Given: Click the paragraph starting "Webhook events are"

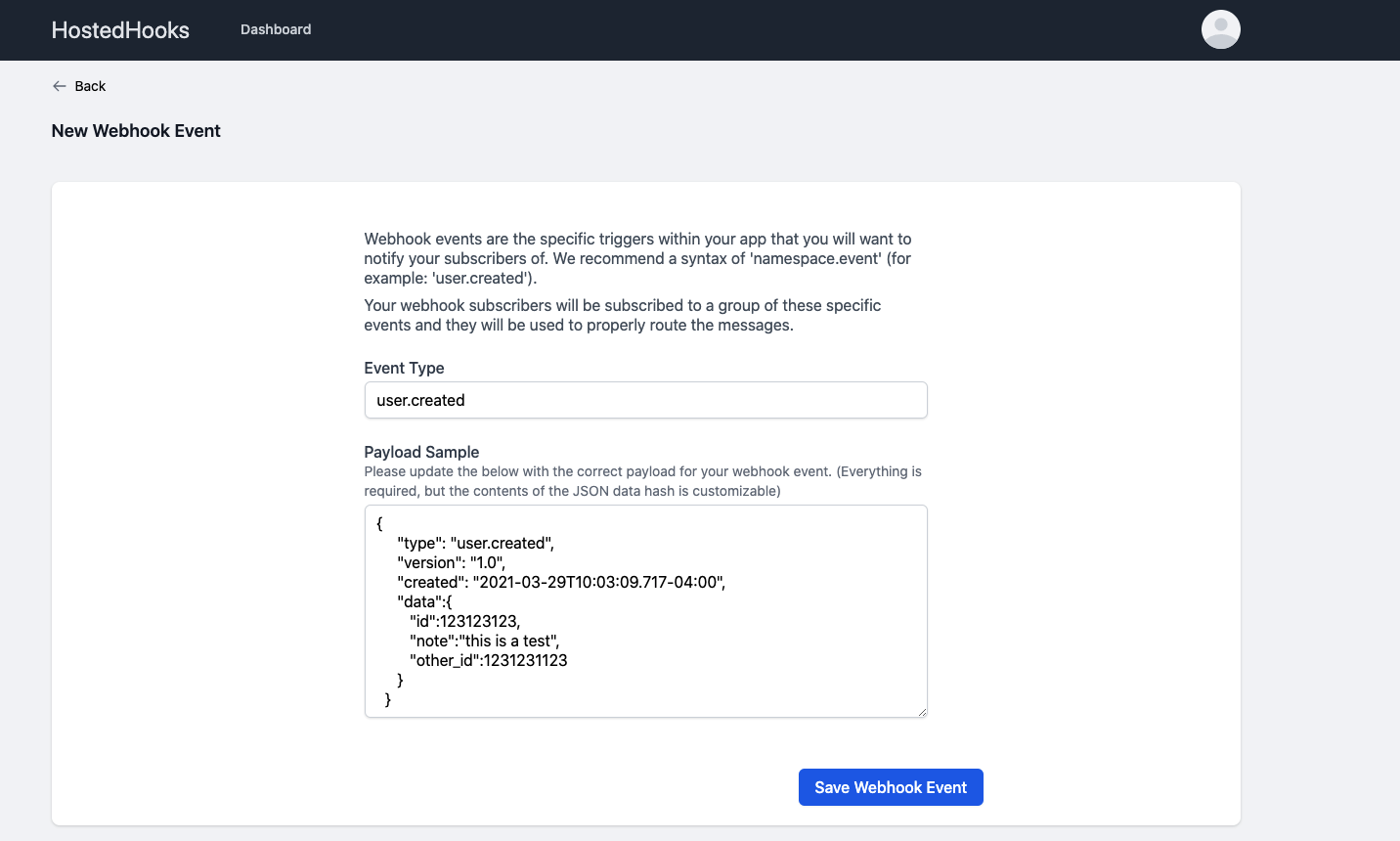Looking at the screenshot, I should click(637, 258).
